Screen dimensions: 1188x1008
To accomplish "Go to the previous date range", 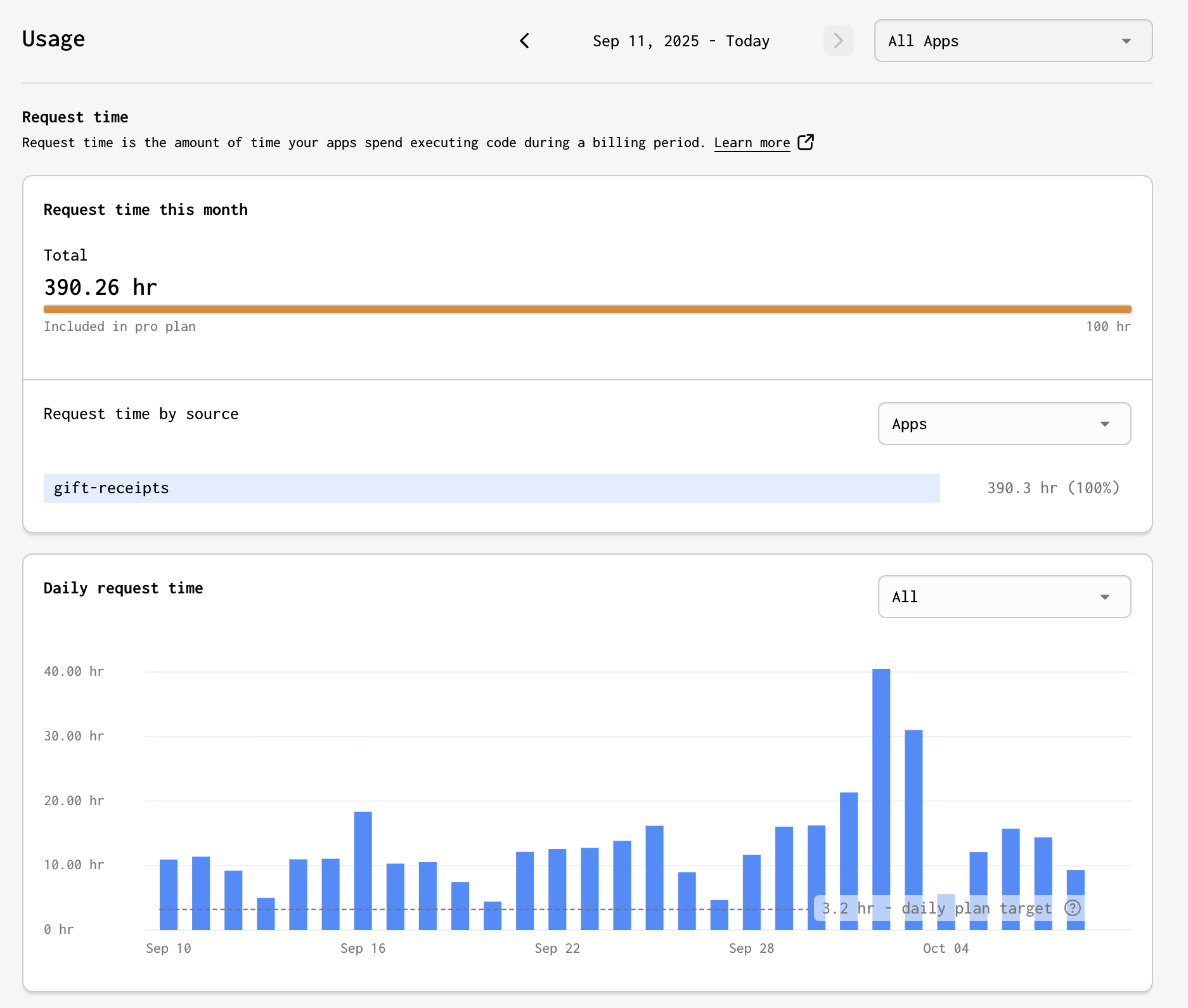I will click(x=524, y=41).
